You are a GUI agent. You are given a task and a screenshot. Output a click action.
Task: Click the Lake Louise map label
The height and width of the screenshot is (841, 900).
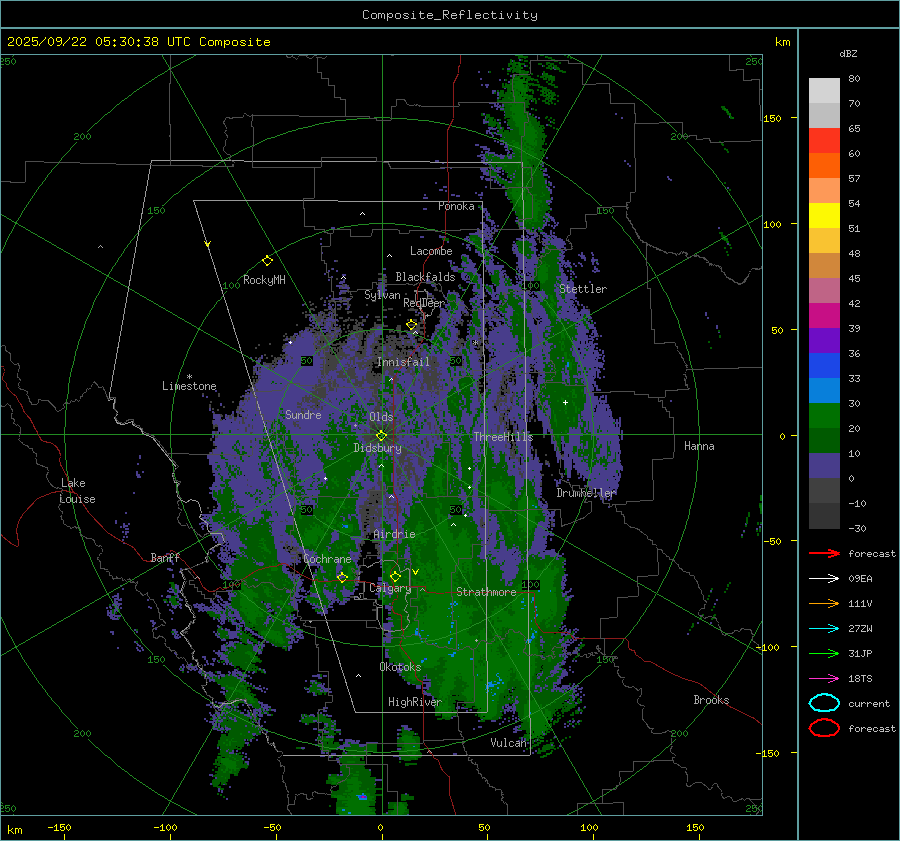pos(78,491)
